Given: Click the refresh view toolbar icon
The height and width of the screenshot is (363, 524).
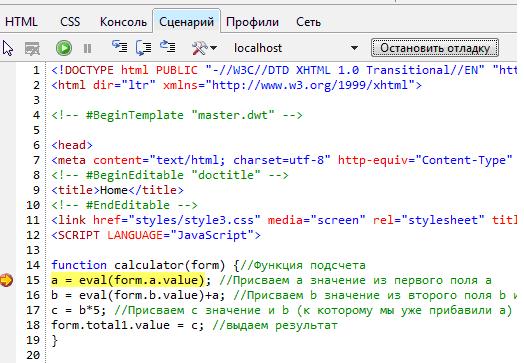Looking at the screenshot, I should (x=32, y=48).
